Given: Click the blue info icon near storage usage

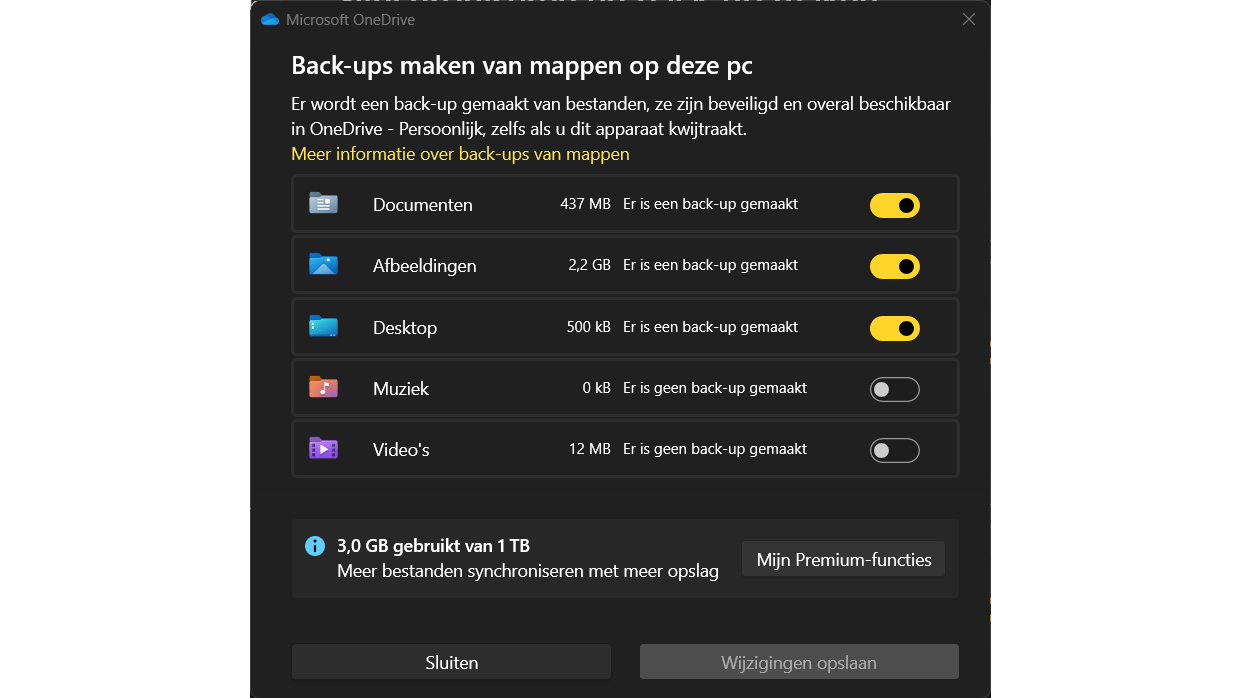Looking at the screenshot, I should (x=315, y=546).
